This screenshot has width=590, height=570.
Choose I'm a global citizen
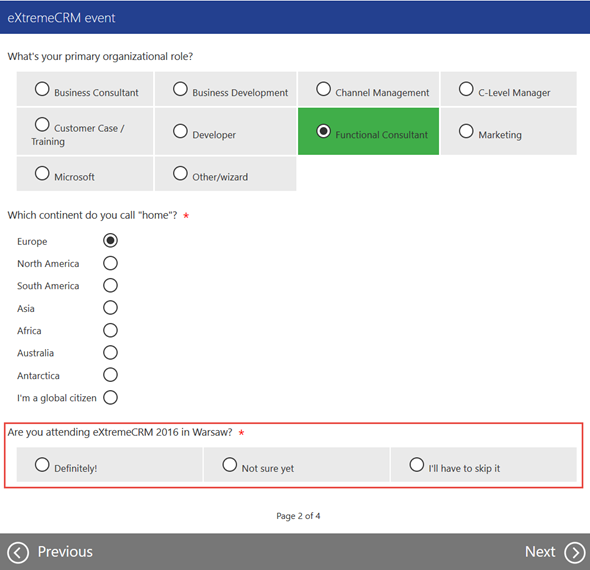110,397
